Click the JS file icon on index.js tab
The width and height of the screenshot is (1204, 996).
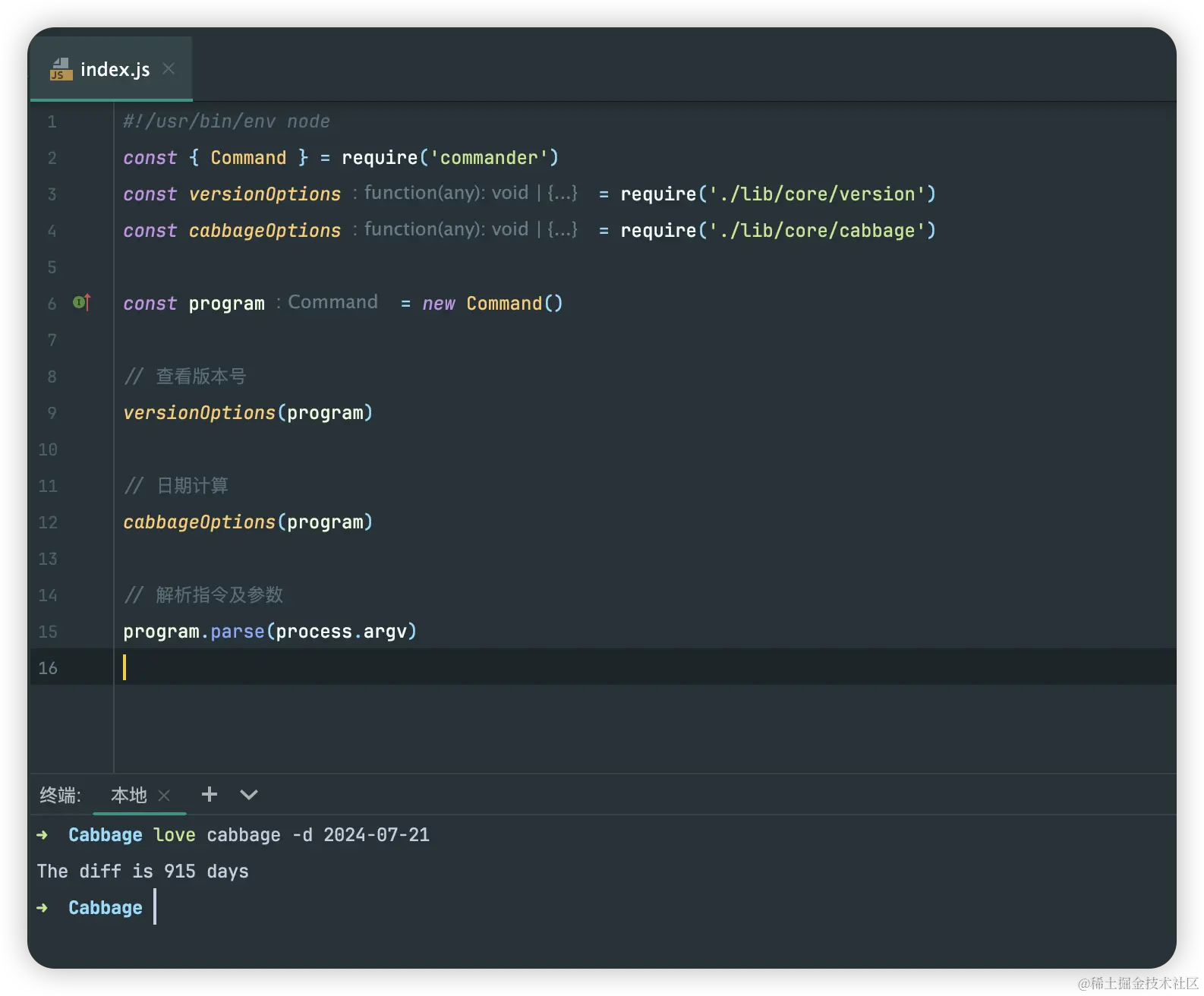[x=61, y=69]
